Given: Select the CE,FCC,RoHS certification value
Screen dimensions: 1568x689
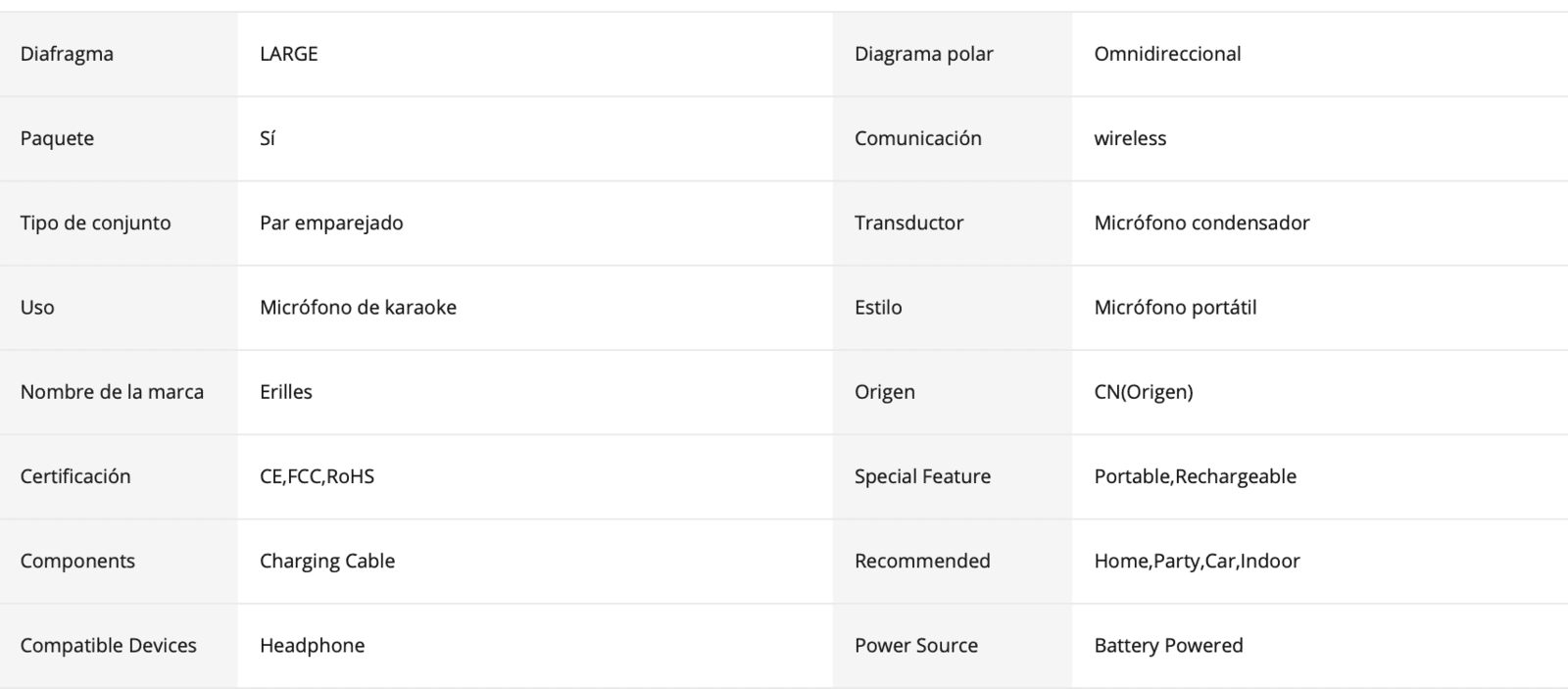Looking at the screenshot, I should pyautogui.click(x=317, y=476).
